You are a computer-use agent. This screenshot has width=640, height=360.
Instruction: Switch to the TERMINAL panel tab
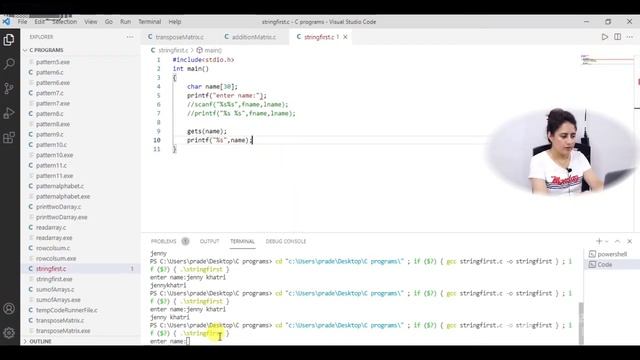(242, 241)
